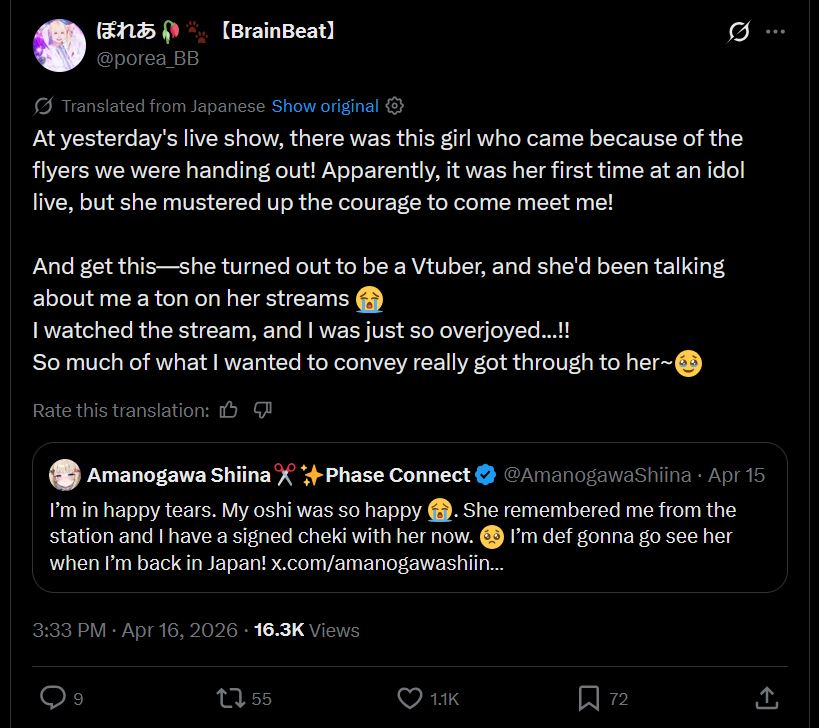This screenshot has width=819, height=728.
Task: Click the Amanogawa Shiina Phase Connect name
Action: 278,475
